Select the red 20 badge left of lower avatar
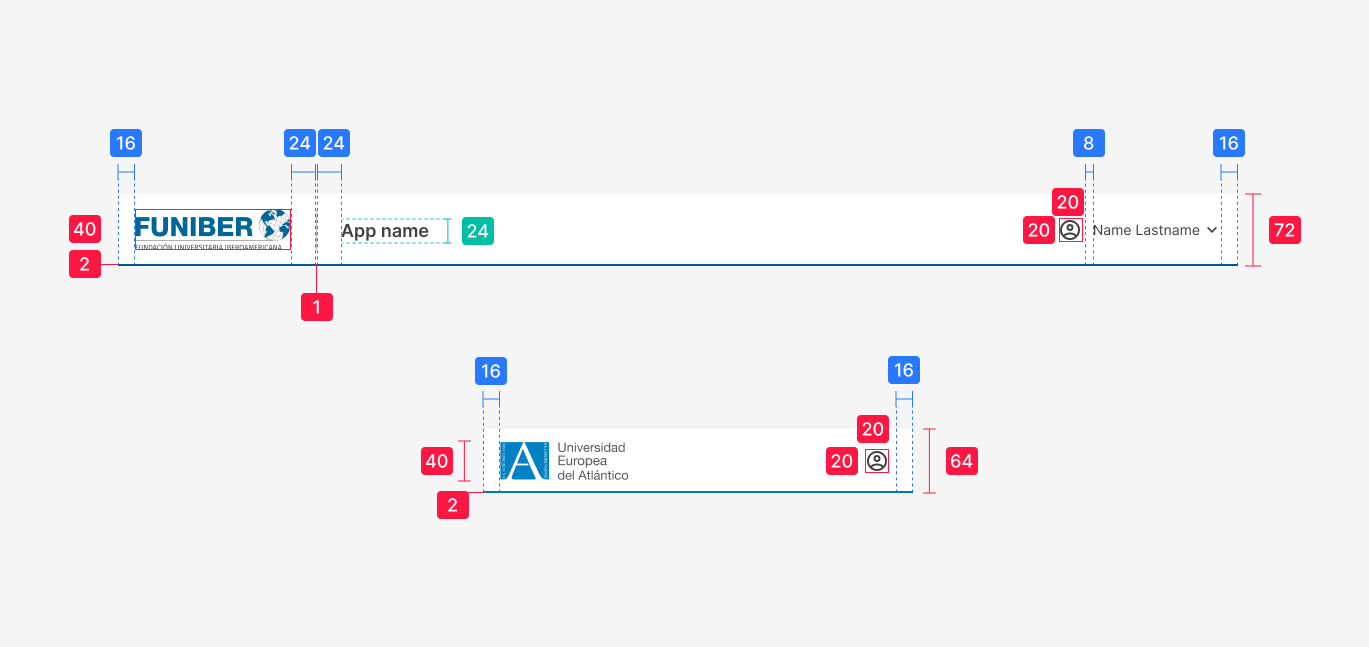This screenshot has width=1369, height=647. click(842, 461)
